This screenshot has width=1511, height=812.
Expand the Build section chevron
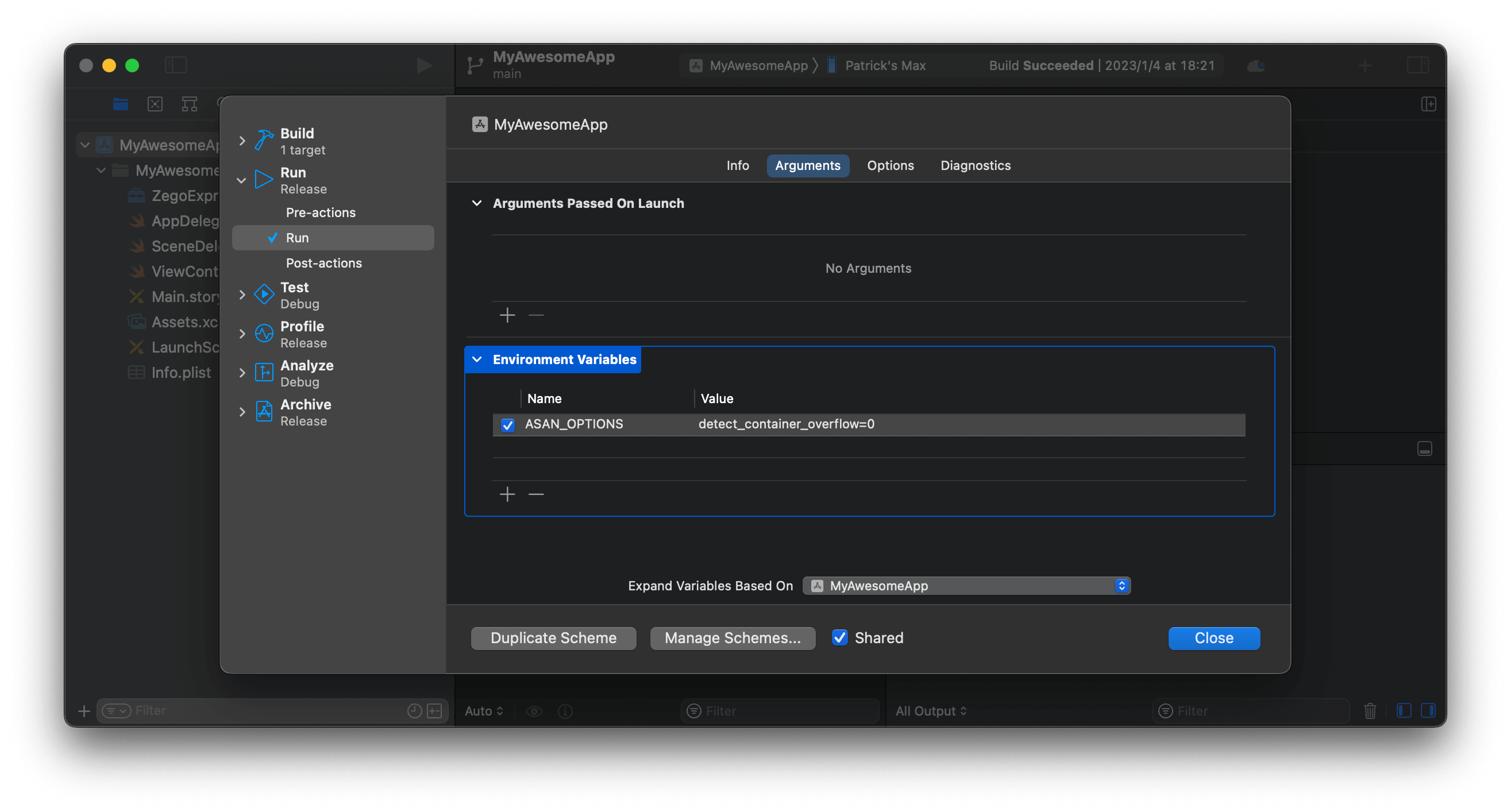(x=242, y=140)
